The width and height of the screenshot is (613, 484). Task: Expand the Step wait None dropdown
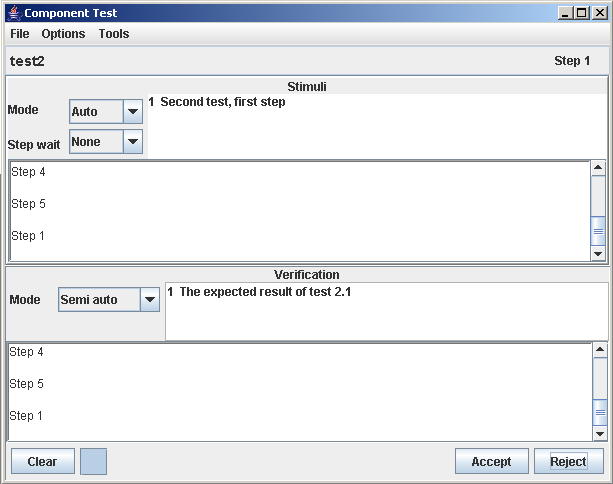point(133,142)
